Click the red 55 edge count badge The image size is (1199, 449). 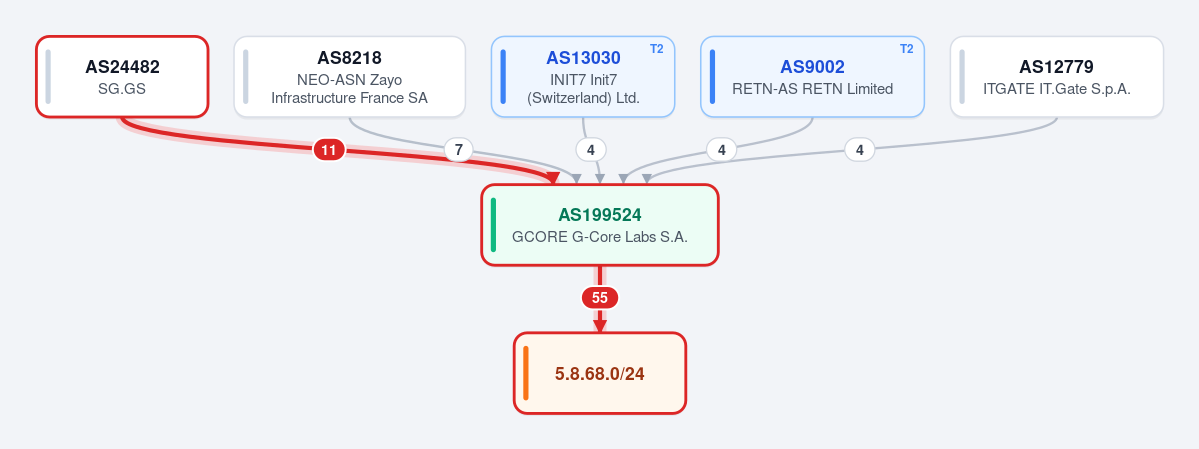pos(600,298)
